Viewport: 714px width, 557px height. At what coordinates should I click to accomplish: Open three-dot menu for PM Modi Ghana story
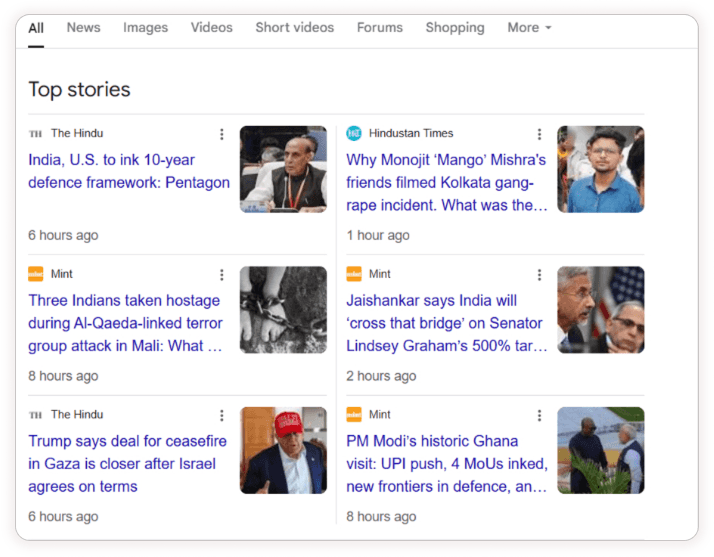(x=540, y=415)
